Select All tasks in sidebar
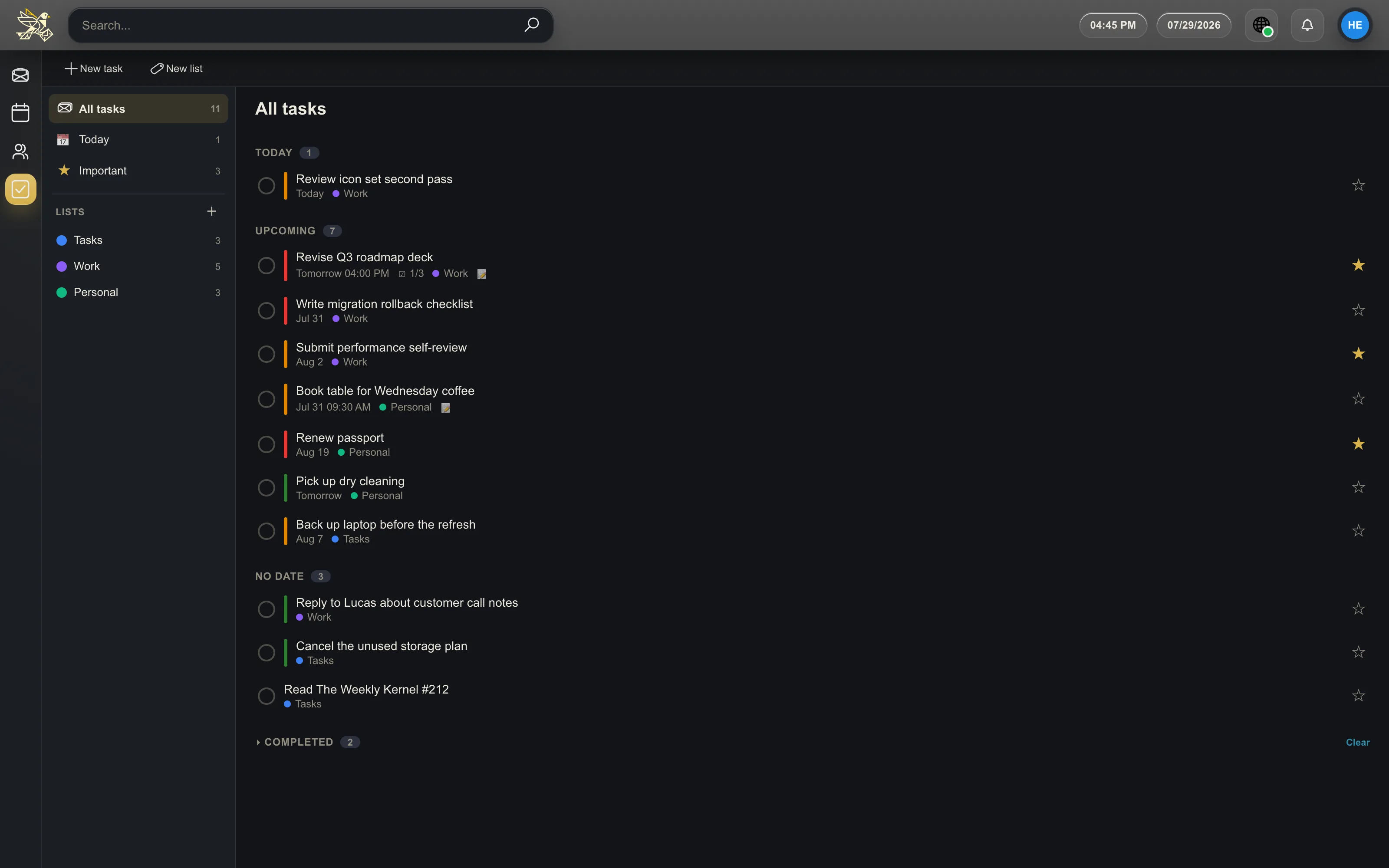The width and height of the screenshot is (1389, 868). coord(138,108)
